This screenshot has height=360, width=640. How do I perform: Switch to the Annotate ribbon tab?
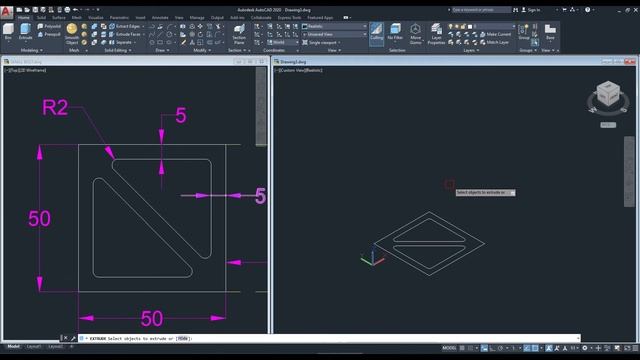click(160, 18)
